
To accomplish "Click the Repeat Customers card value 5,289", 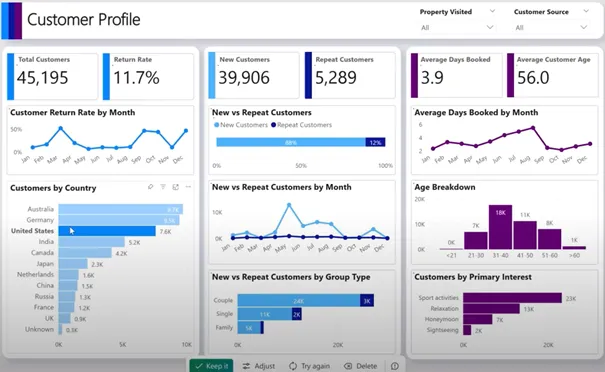I will [x=336, y=78].
